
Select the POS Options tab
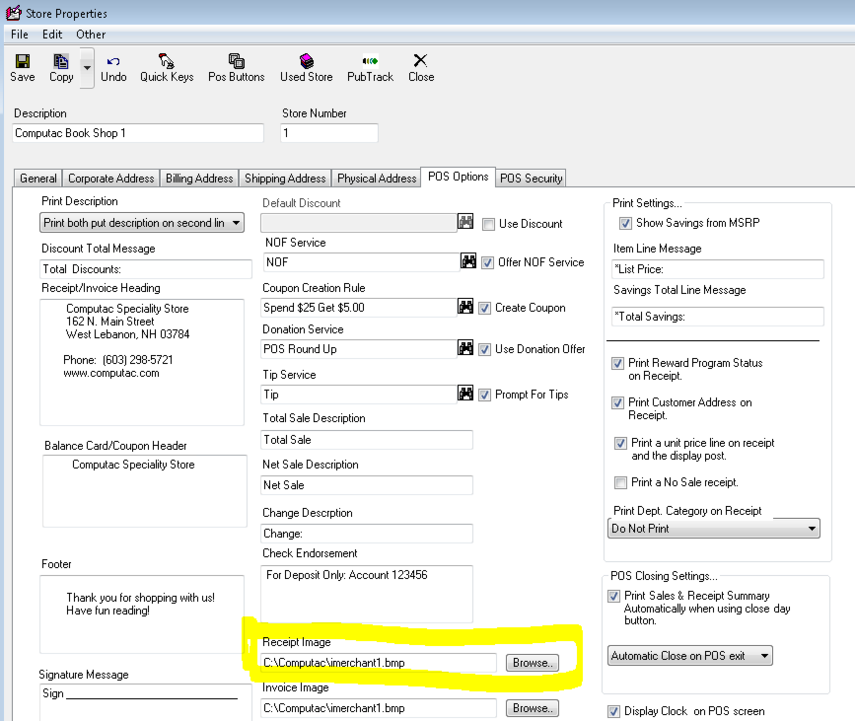[458, 177]
